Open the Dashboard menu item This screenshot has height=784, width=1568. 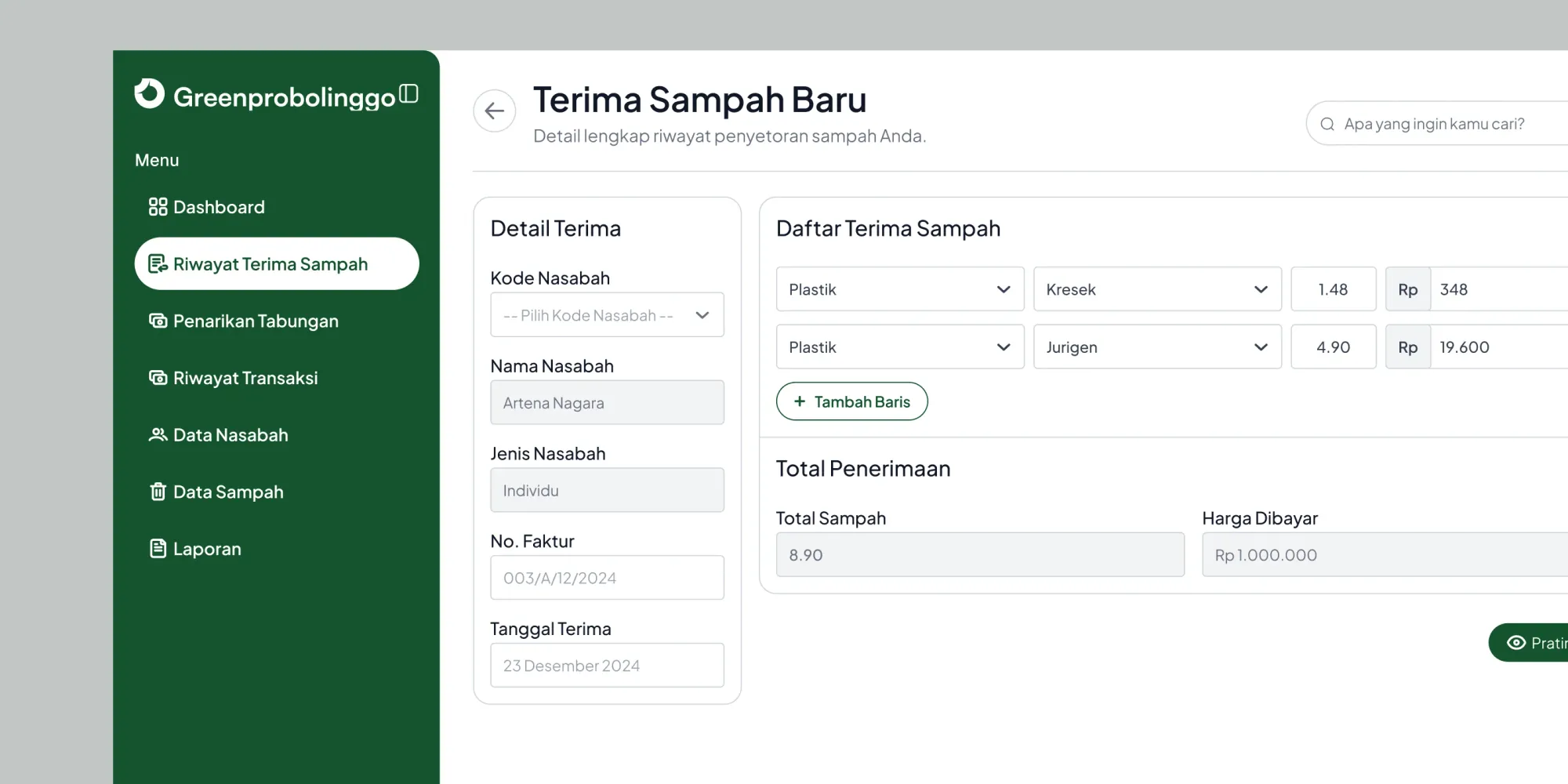(277, 207)
